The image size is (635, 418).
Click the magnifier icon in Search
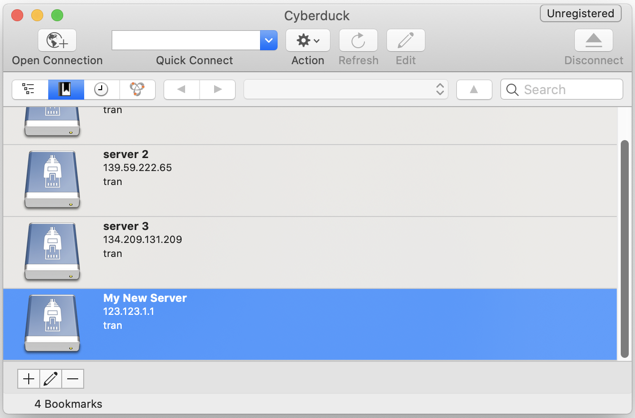click(x=512, y=90)
